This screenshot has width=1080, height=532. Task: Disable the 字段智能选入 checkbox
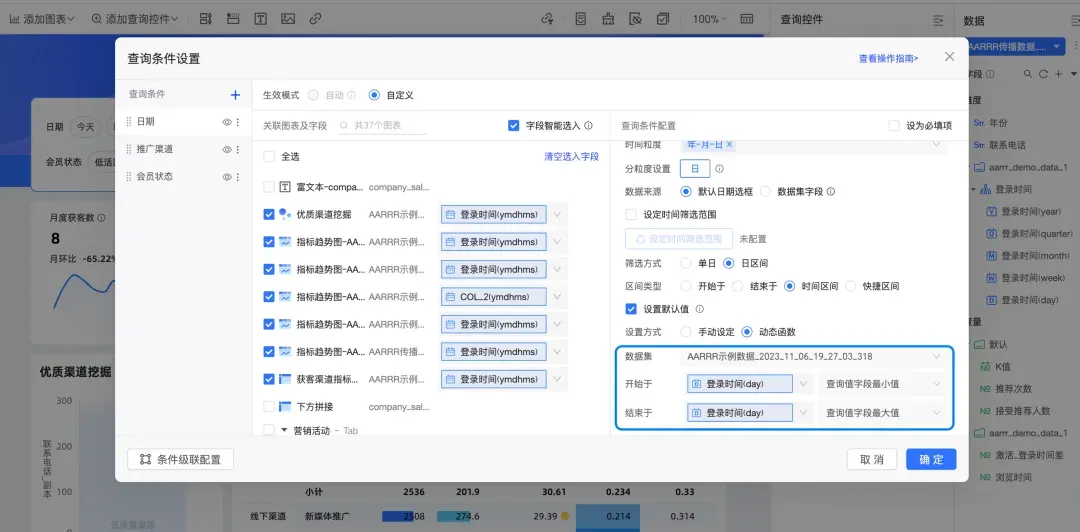pyautogui.click(x=513, y=125)
